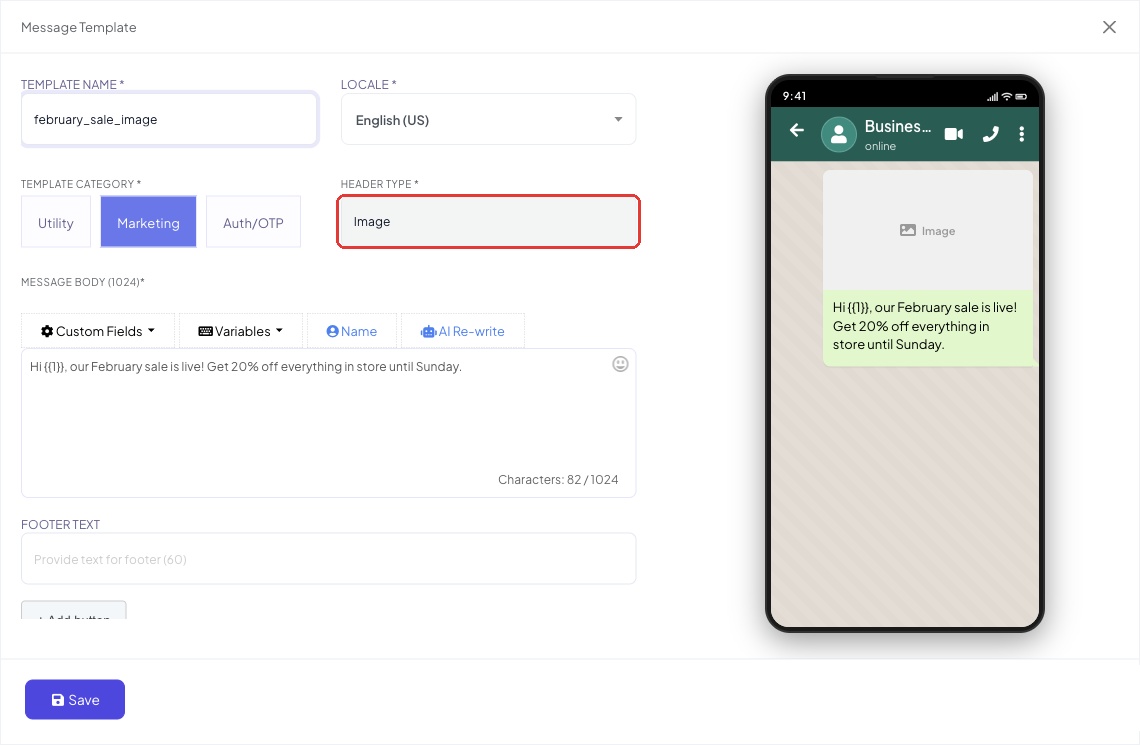Select the Utility template category
Image resolution: width=1140 pixels, height=745 pixels.
[x=56, y=222]
